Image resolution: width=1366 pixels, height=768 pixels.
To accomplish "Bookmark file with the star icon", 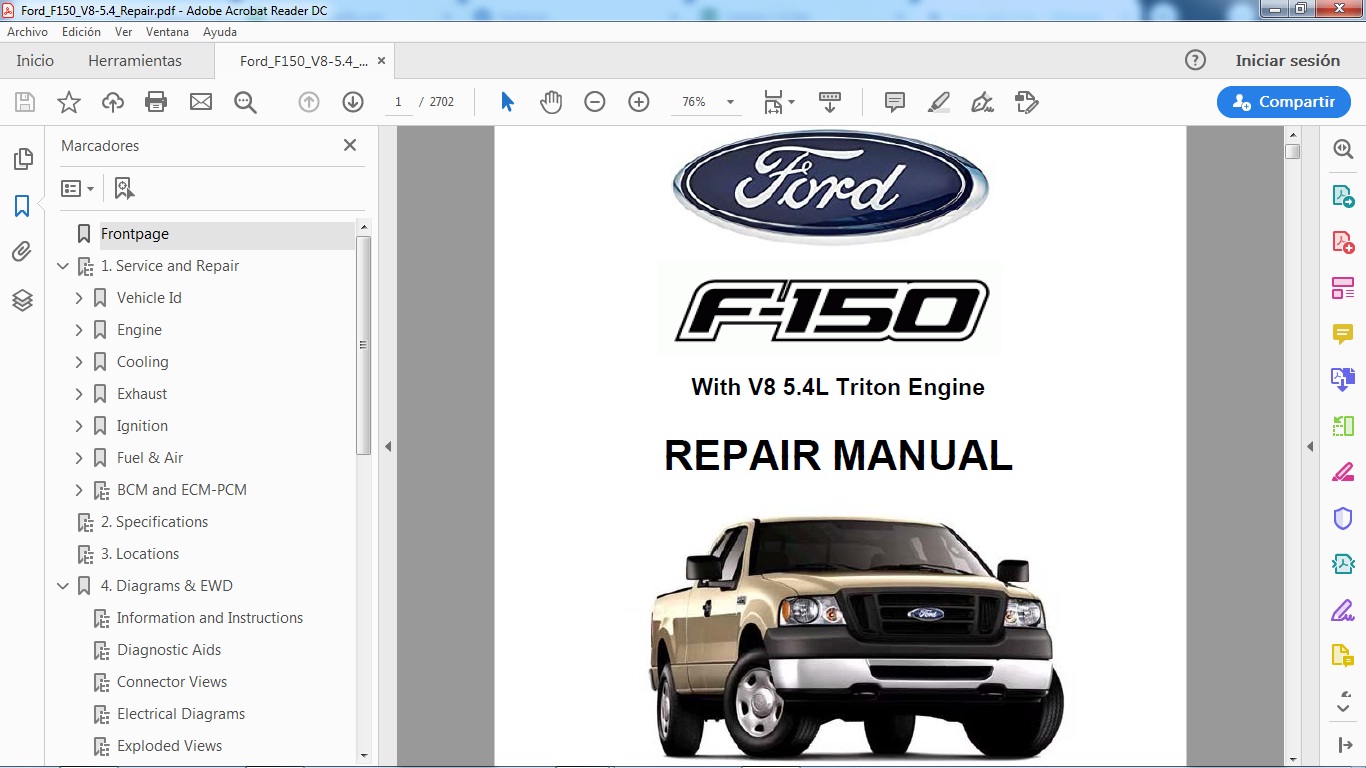I will pos(69,102).
